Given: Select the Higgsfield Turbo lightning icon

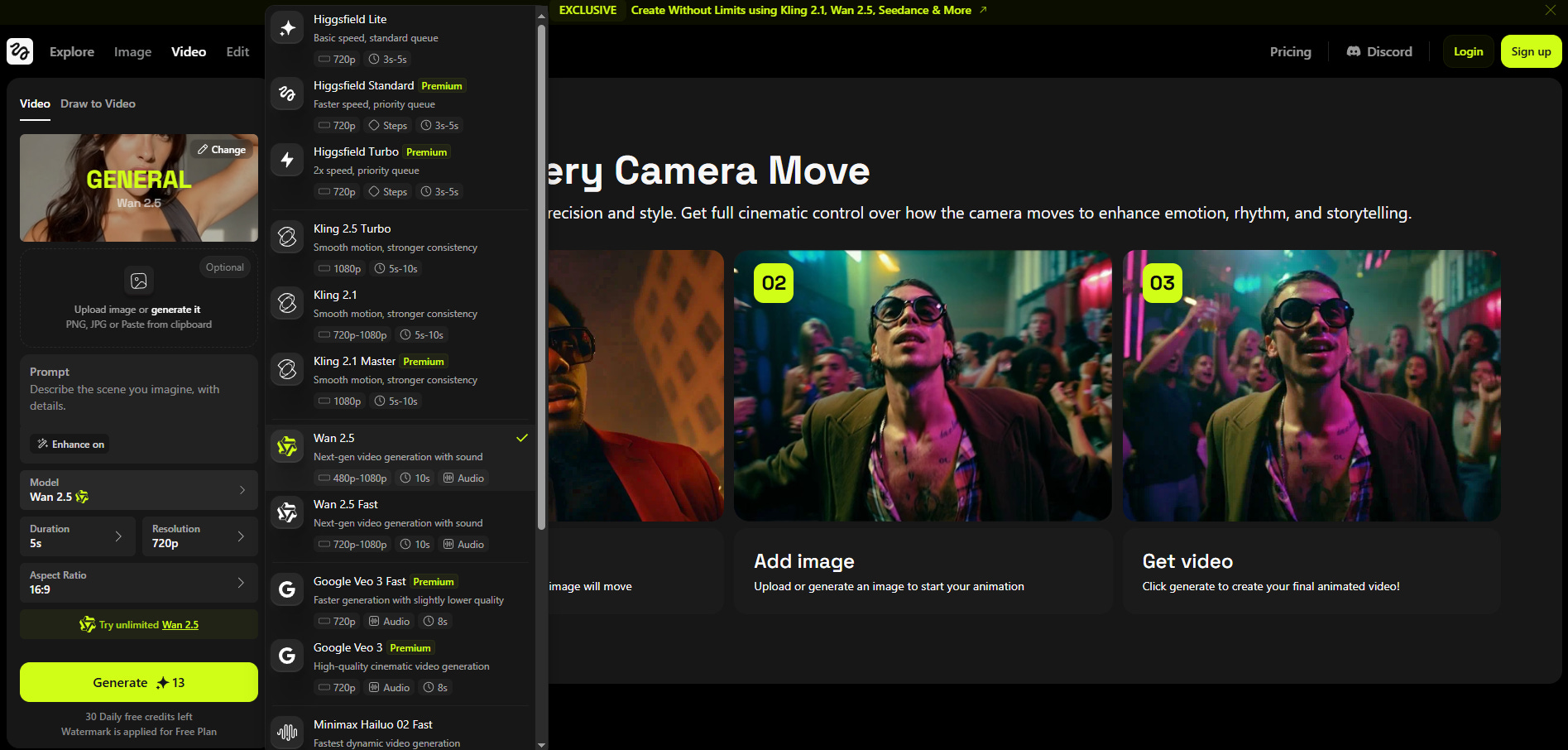Looking at the screenshot, I should pos(287,160).
